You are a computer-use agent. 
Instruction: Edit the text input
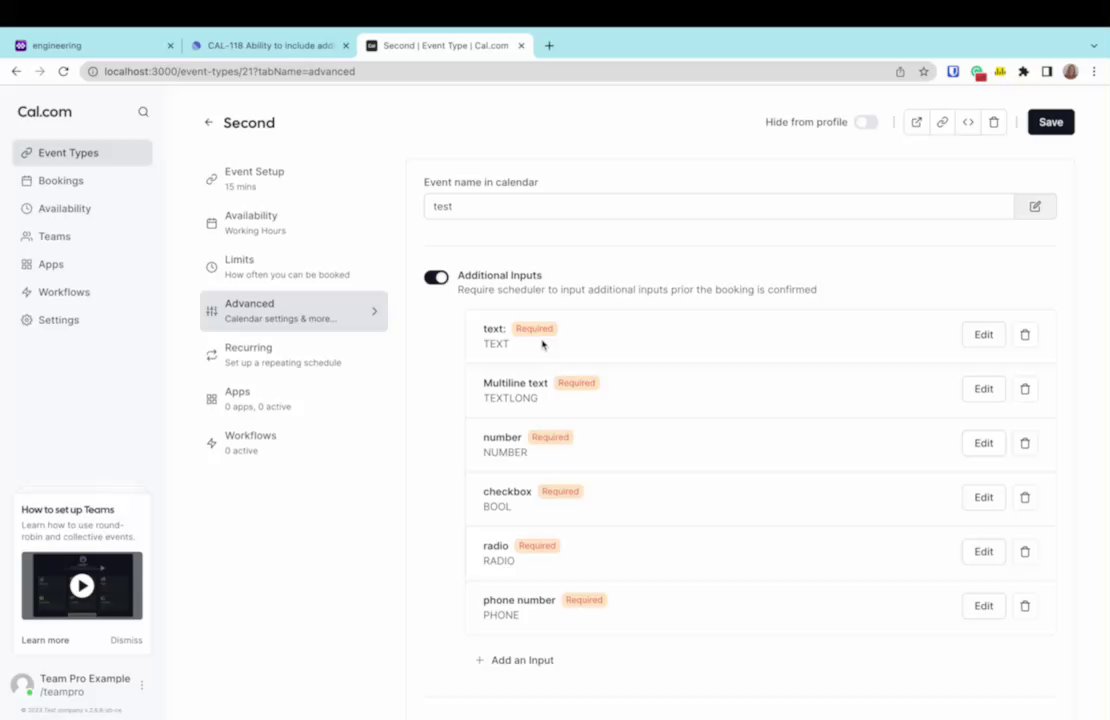tap(983, 335)
